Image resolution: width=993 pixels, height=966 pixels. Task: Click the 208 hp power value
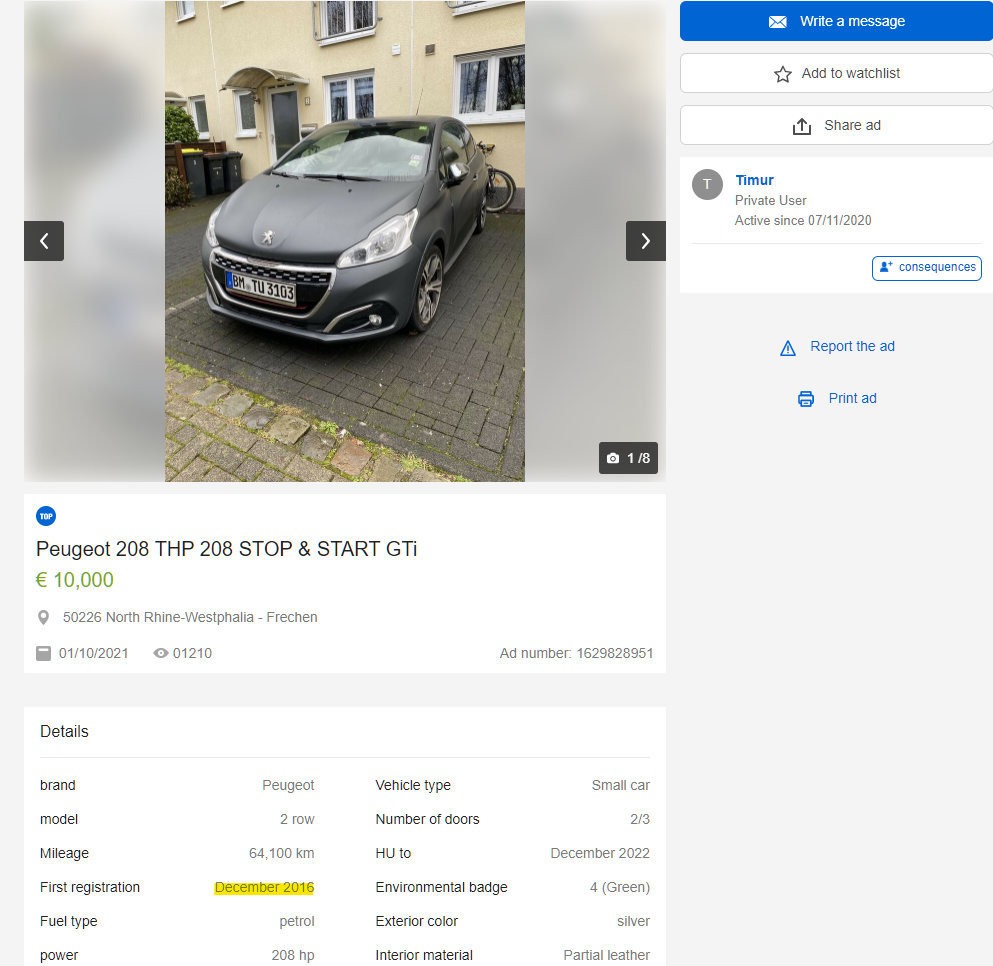[x=293, y=955]
